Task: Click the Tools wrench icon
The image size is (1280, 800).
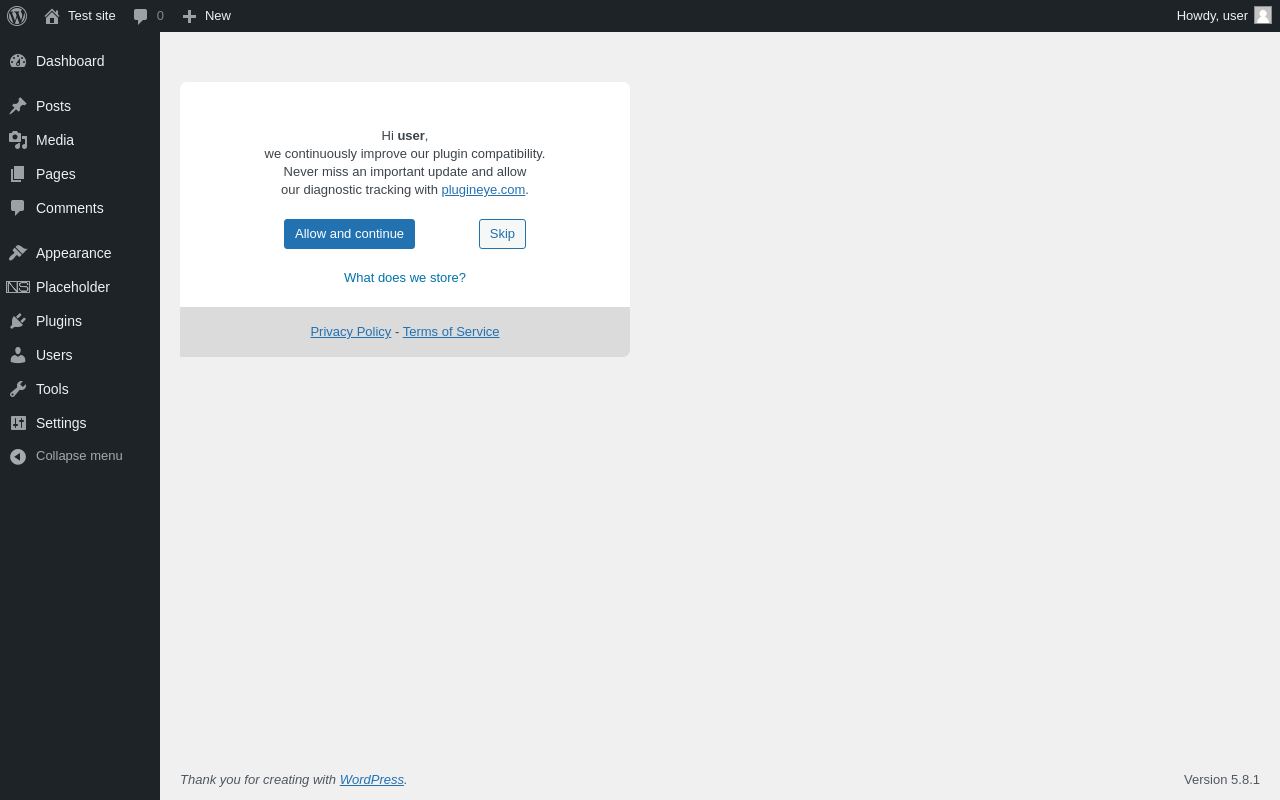Action: [x=18, y=389]
